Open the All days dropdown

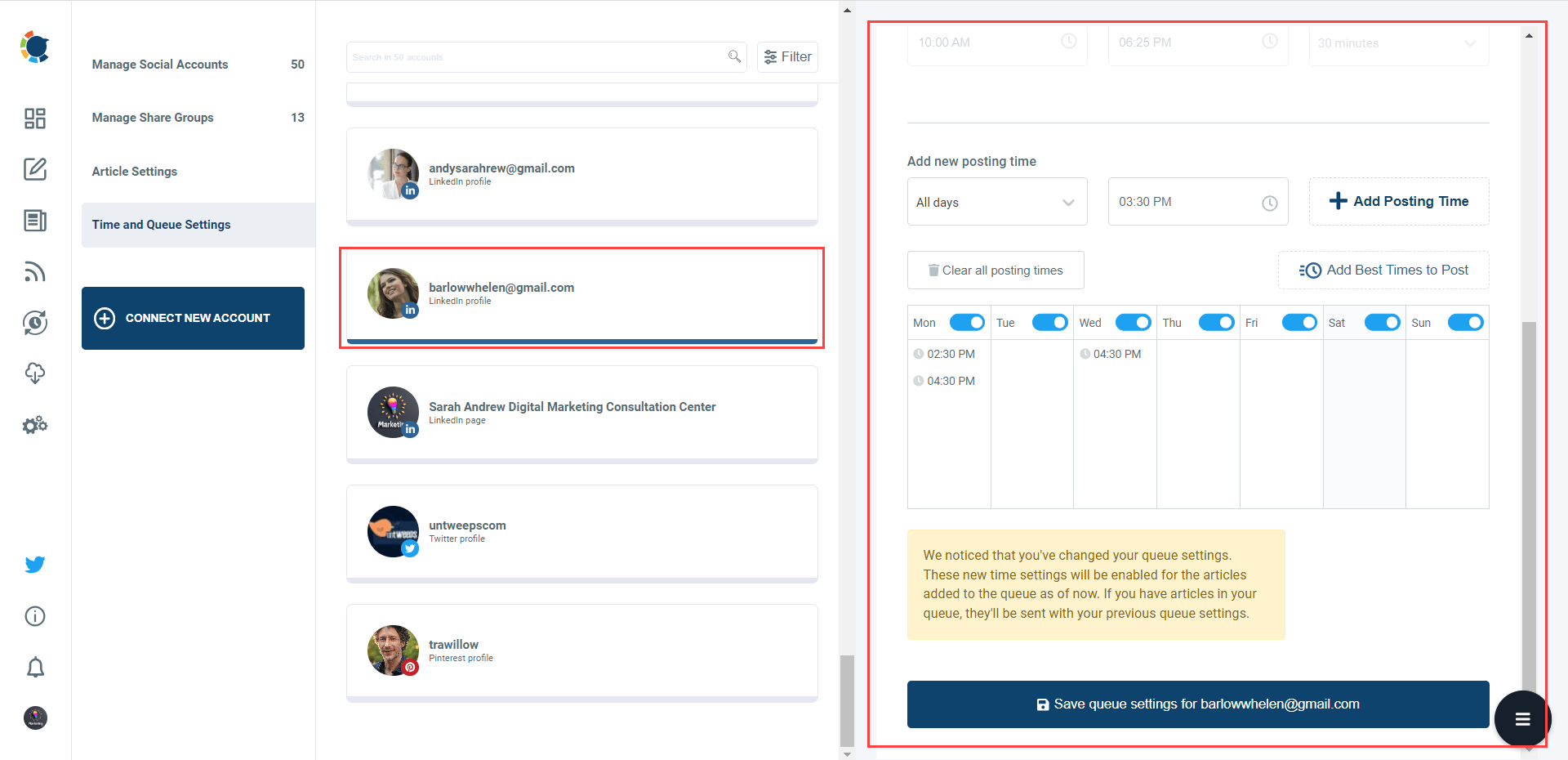(x=996, y=202)
